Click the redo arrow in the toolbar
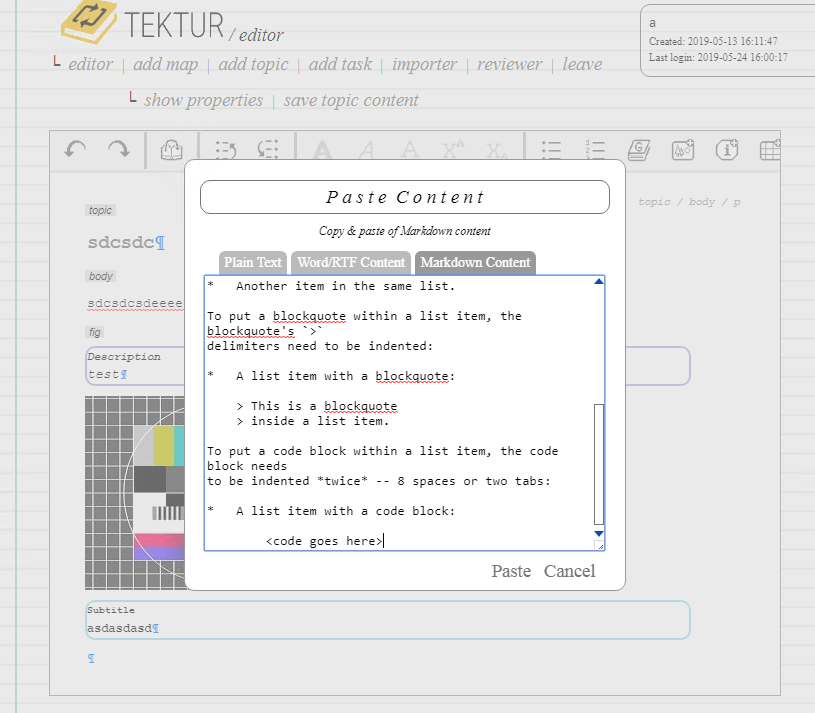This screenshot has height=713, width=815. (119, 150)
